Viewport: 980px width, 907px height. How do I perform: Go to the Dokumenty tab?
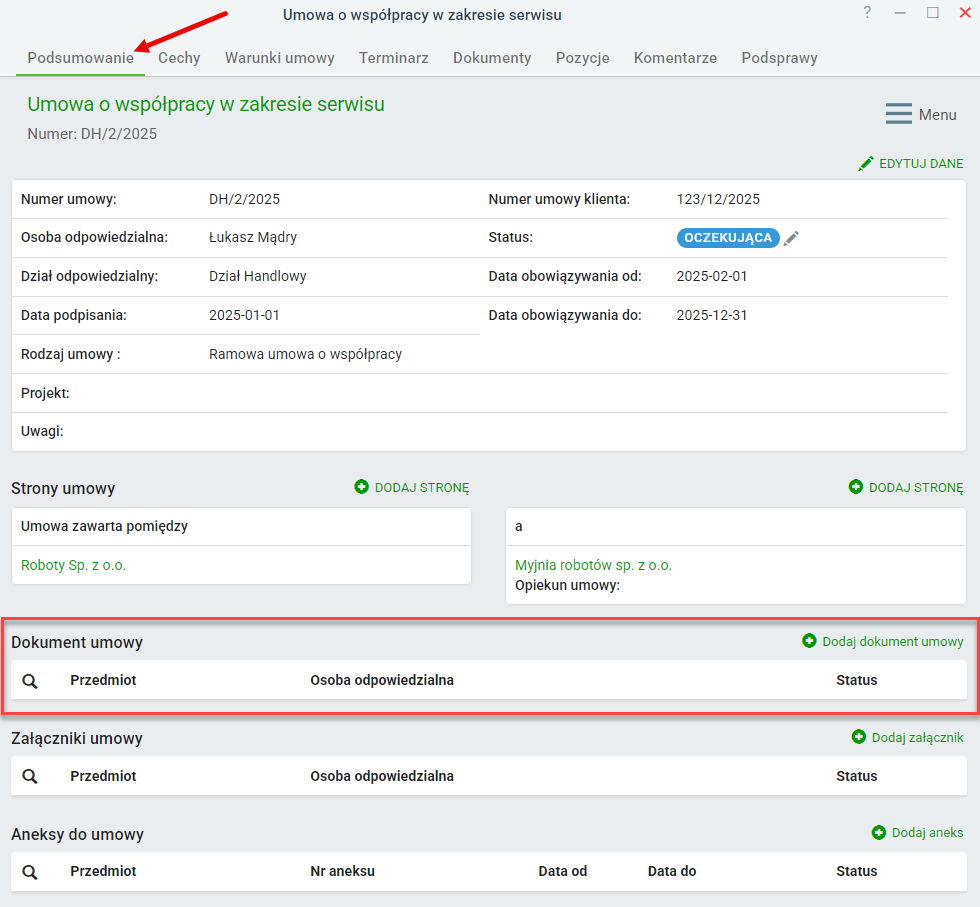tap(492, 58)
